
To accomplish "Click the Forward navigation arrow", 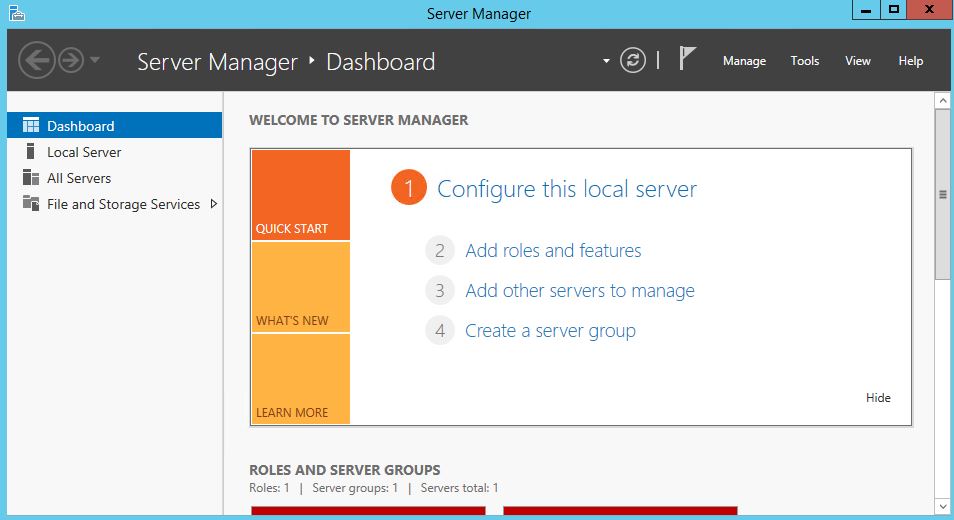I will pos(71,60).
